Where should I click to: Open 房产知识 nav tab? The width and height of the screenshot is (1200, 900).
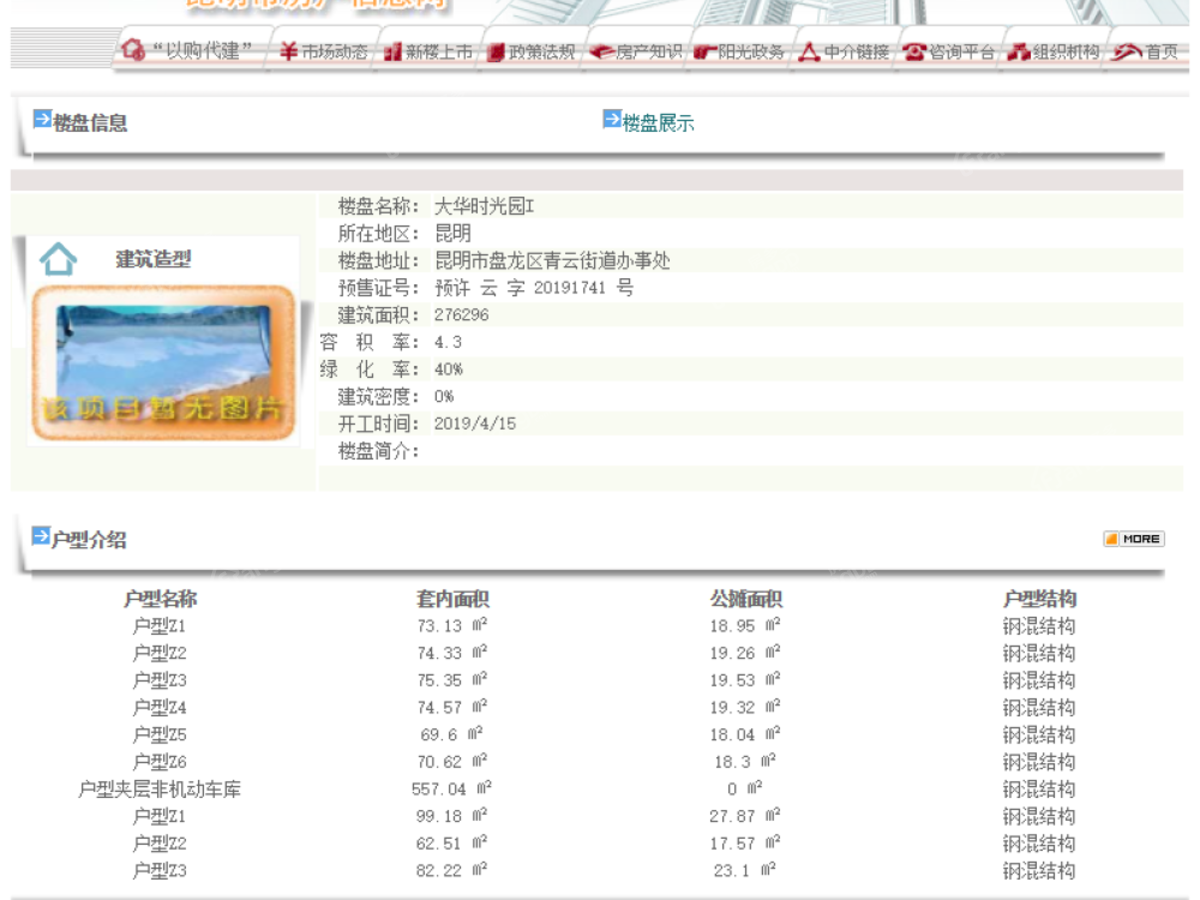coord(636,52)
